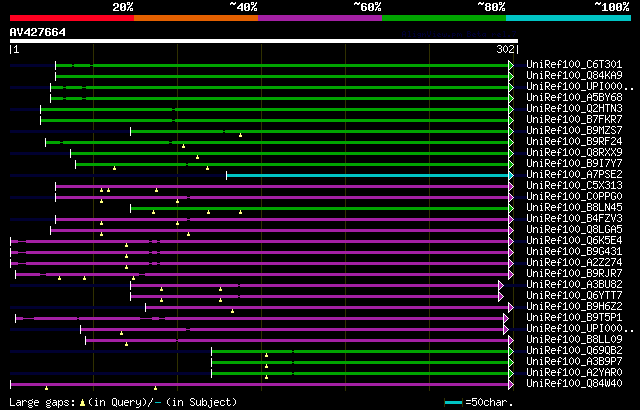Select the AV427664 query name
This screenshot has height=410, width=640.
(38, 32)
